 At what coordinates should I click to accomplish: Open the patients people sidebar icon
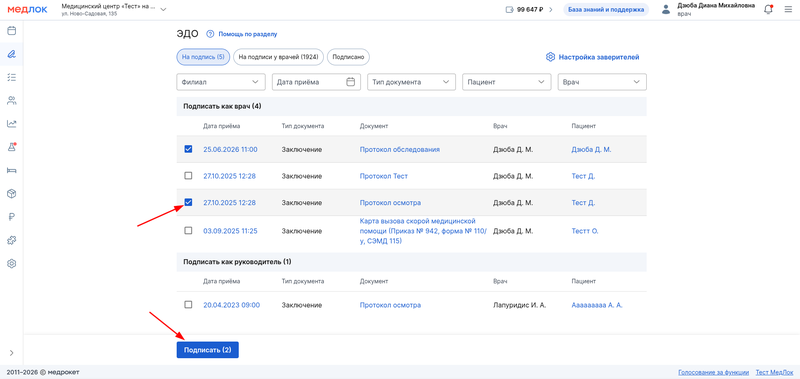point(12,100)
